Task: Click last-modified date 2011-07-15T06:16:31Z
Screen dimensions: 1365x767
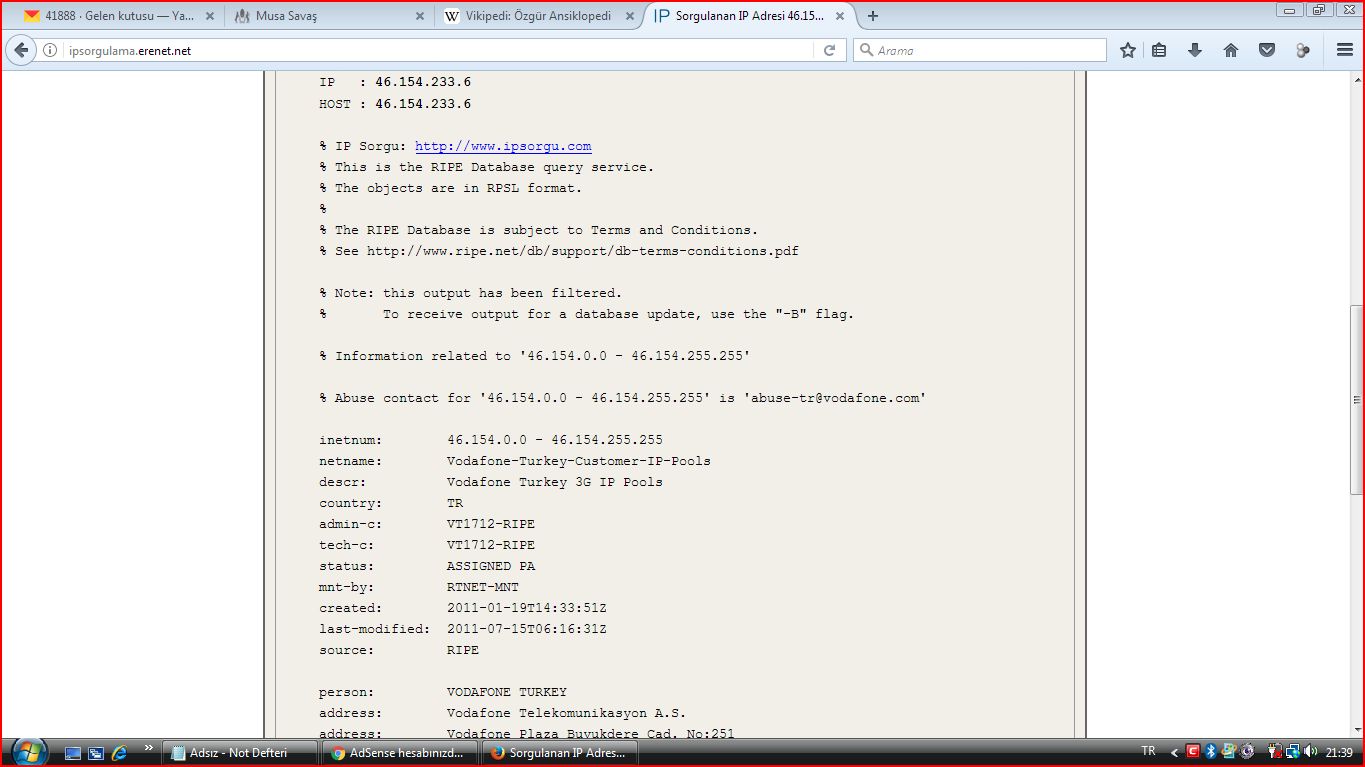Action: [527, 629]
